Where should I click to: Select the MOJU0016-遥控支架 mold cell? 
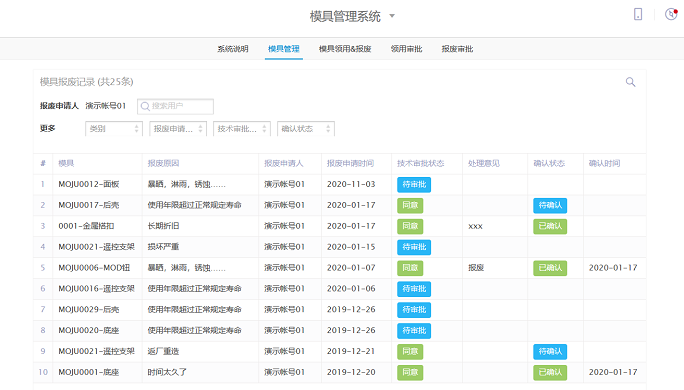click(96, 289)
